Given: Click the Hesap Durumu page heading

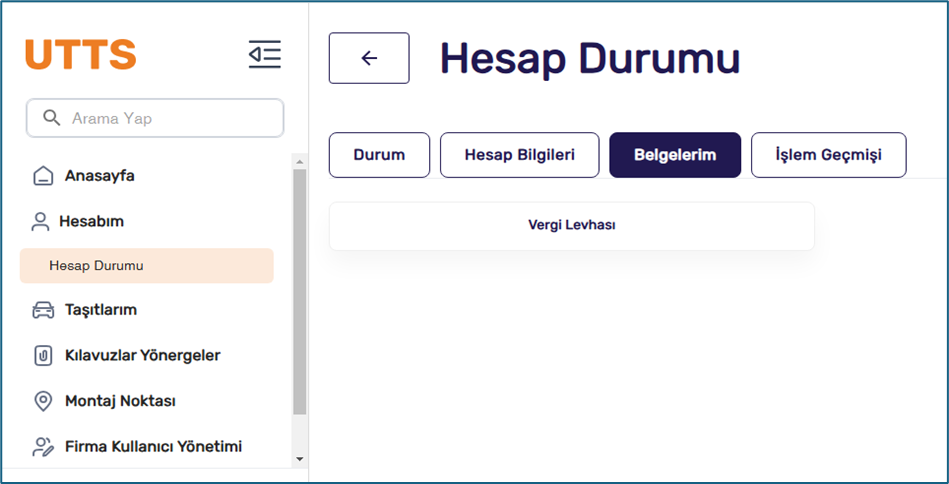Looking at the screenshot, I should click(x=590, y=59).
